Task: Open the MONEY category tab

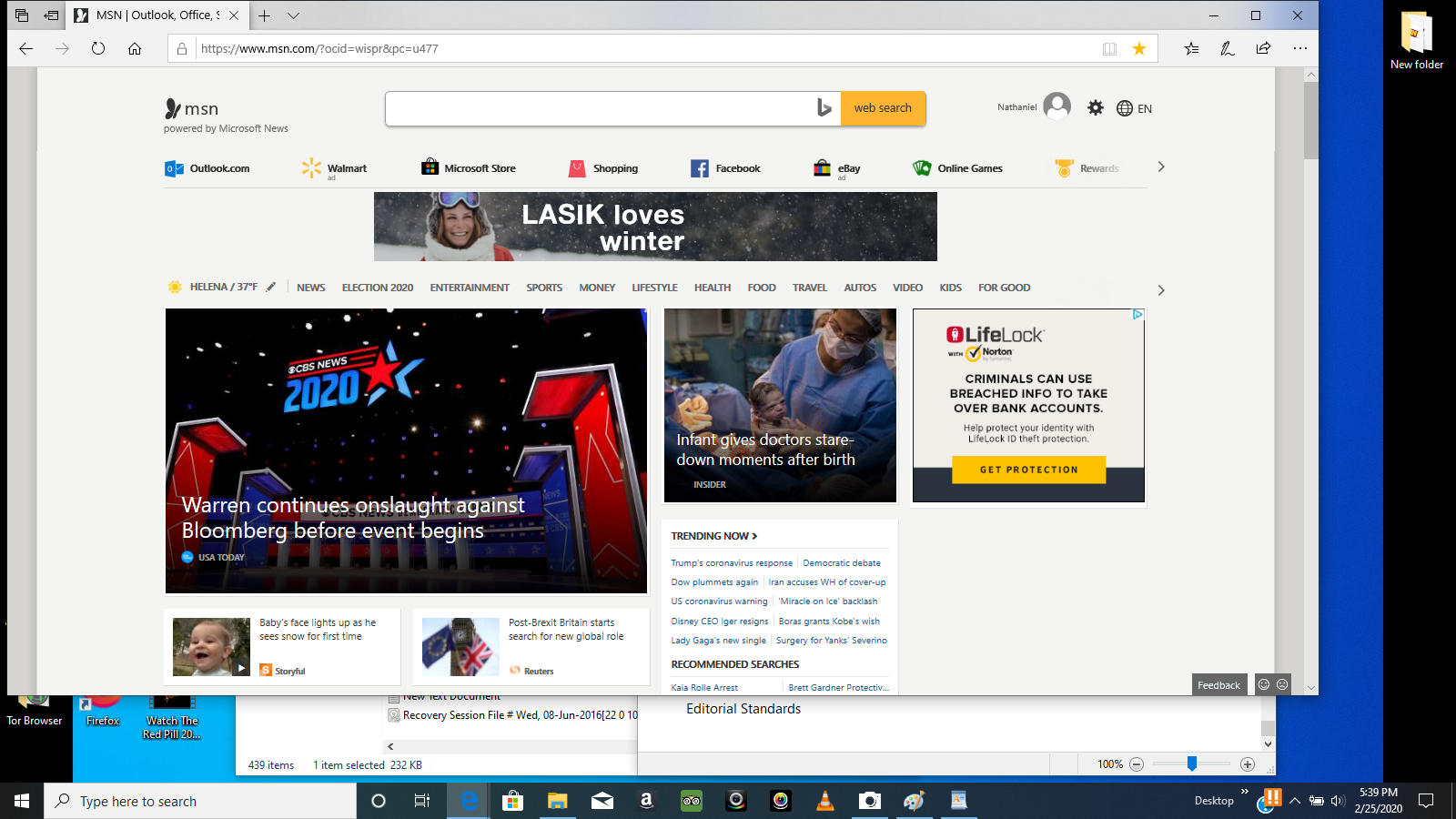Action: pyautogui.click(x=597, y=288)
